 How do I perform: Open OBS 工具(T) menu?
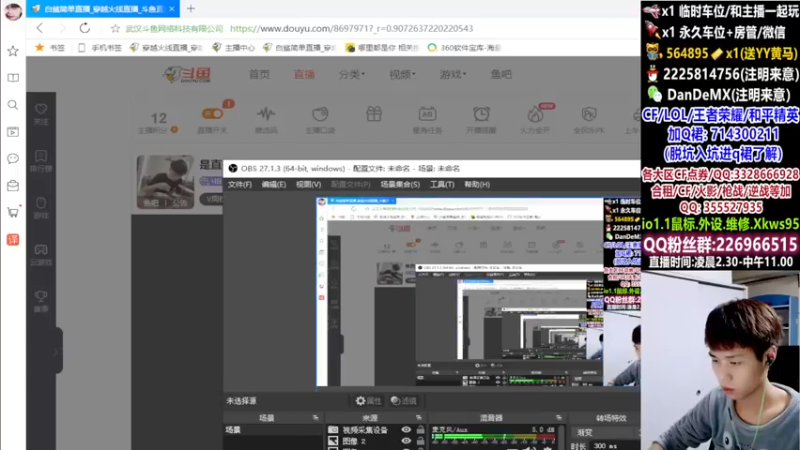(442, 184)
